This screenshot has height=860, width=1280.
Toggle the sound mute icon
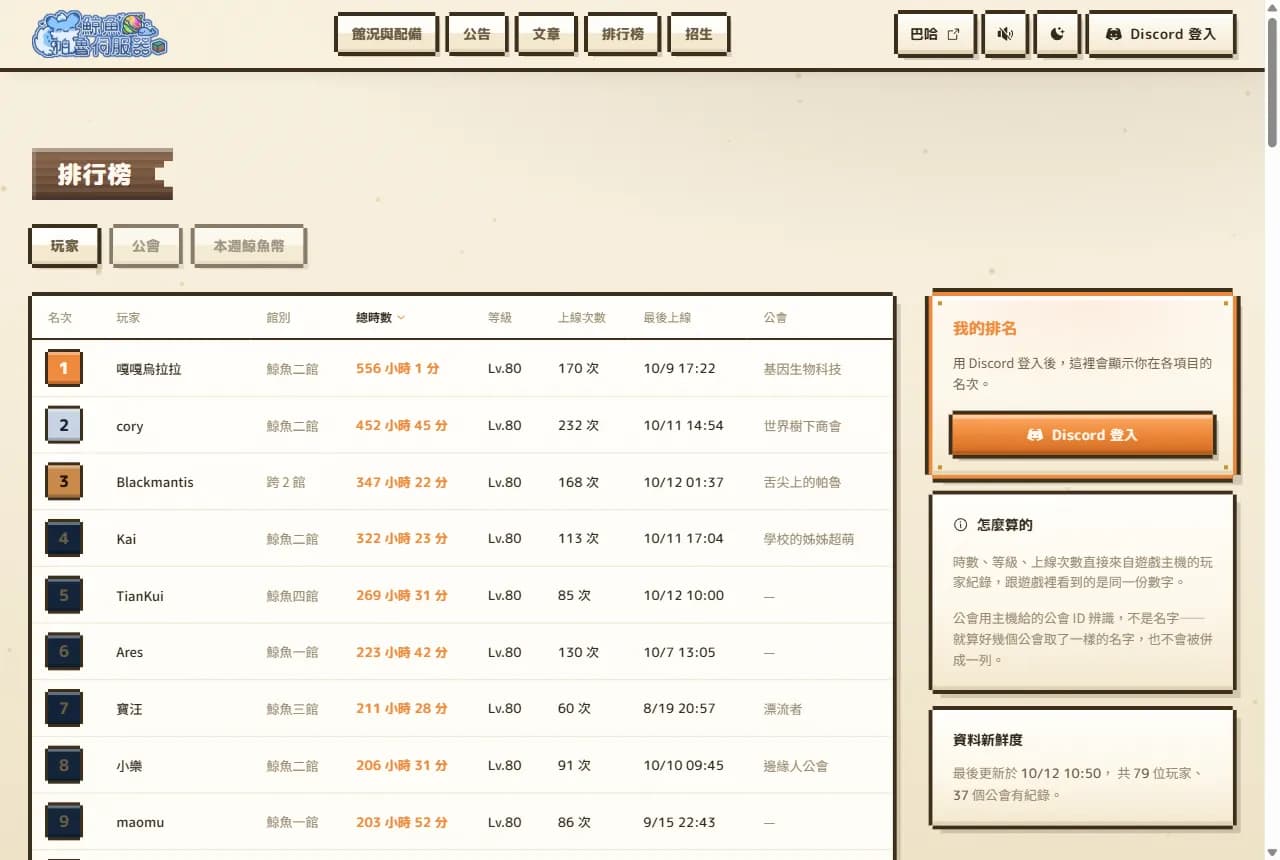click(1005, 34)
